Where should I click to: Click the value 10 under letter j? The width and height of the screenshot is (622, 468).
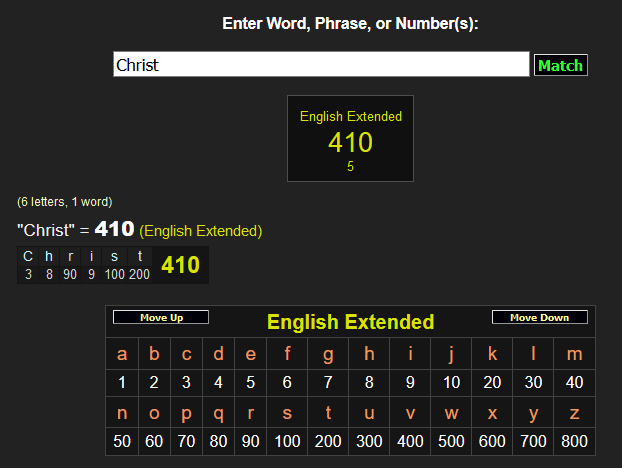tap(451, 382)
